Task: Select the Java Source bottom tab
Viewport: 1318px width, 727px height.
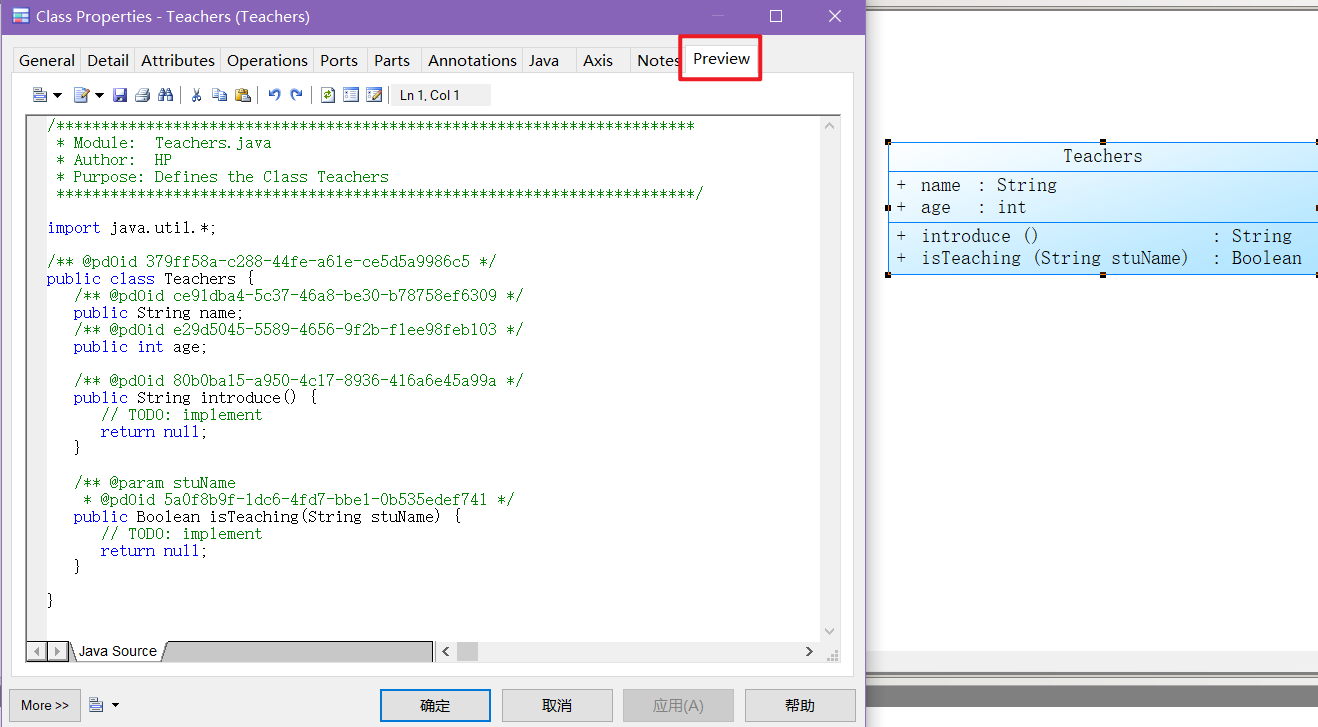Action: (x=118, y=651)
